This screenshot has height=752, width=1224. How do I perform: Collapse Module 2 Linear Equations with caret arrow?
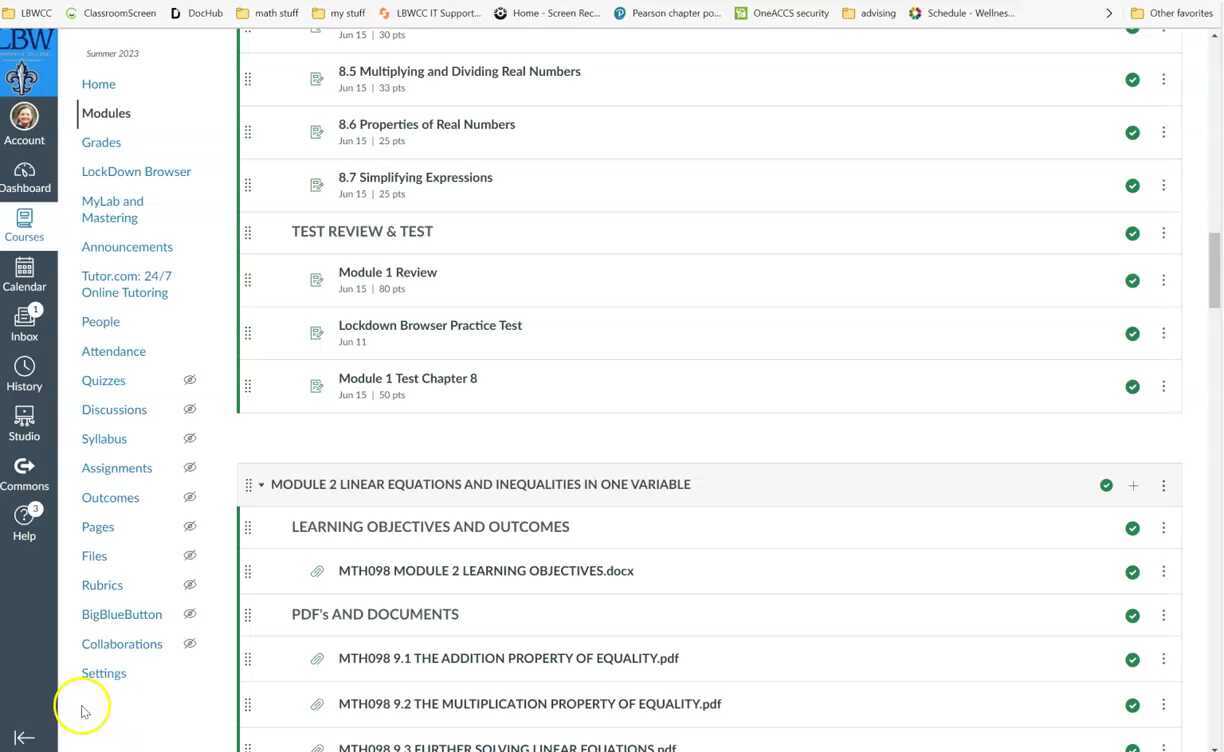point(261,485)
